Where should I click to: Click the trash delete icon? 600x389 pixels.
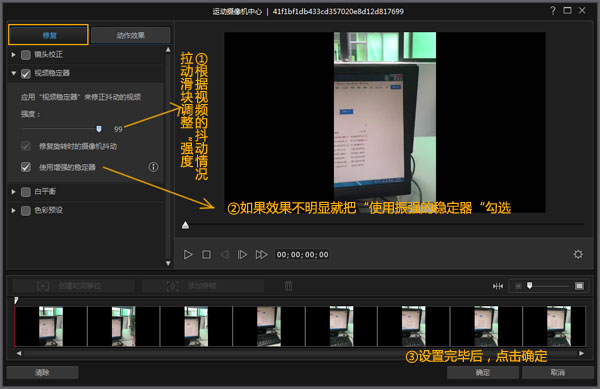289,286
